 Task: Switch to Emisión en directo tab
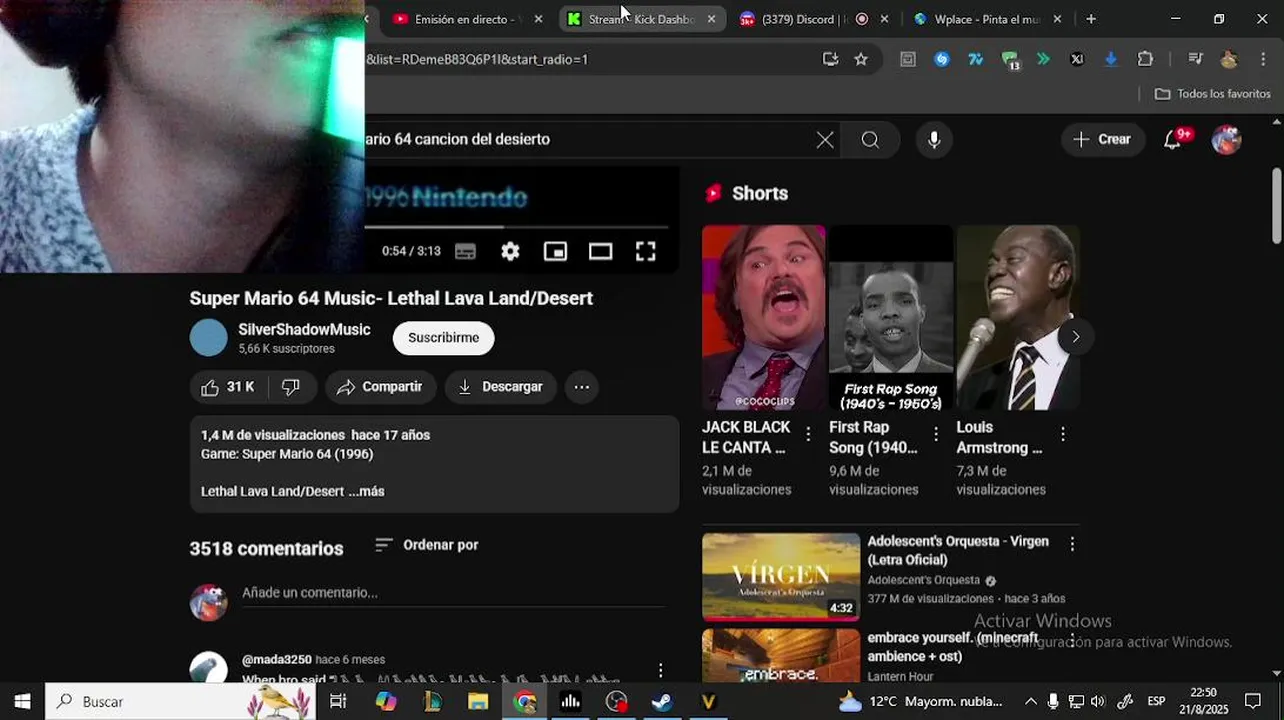click(x=467, y=19)
